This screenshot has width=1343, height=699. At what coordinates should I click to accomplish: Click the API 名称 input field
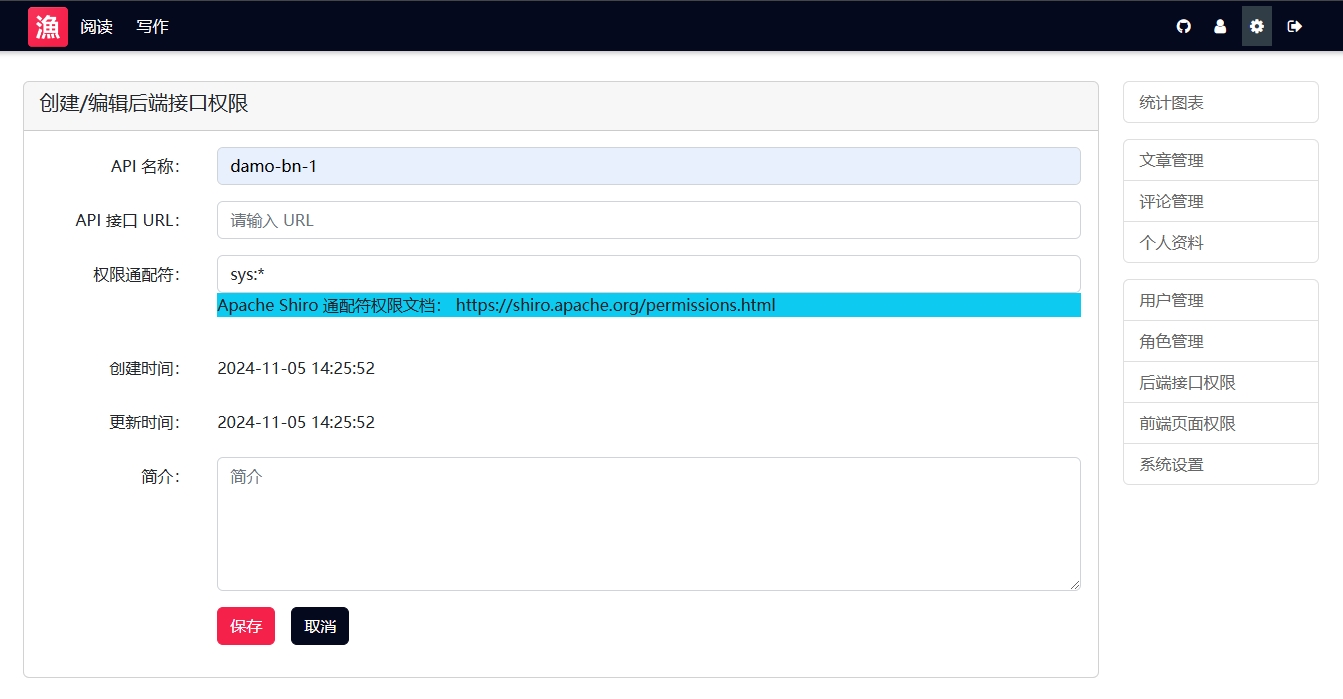click(648, 166)
